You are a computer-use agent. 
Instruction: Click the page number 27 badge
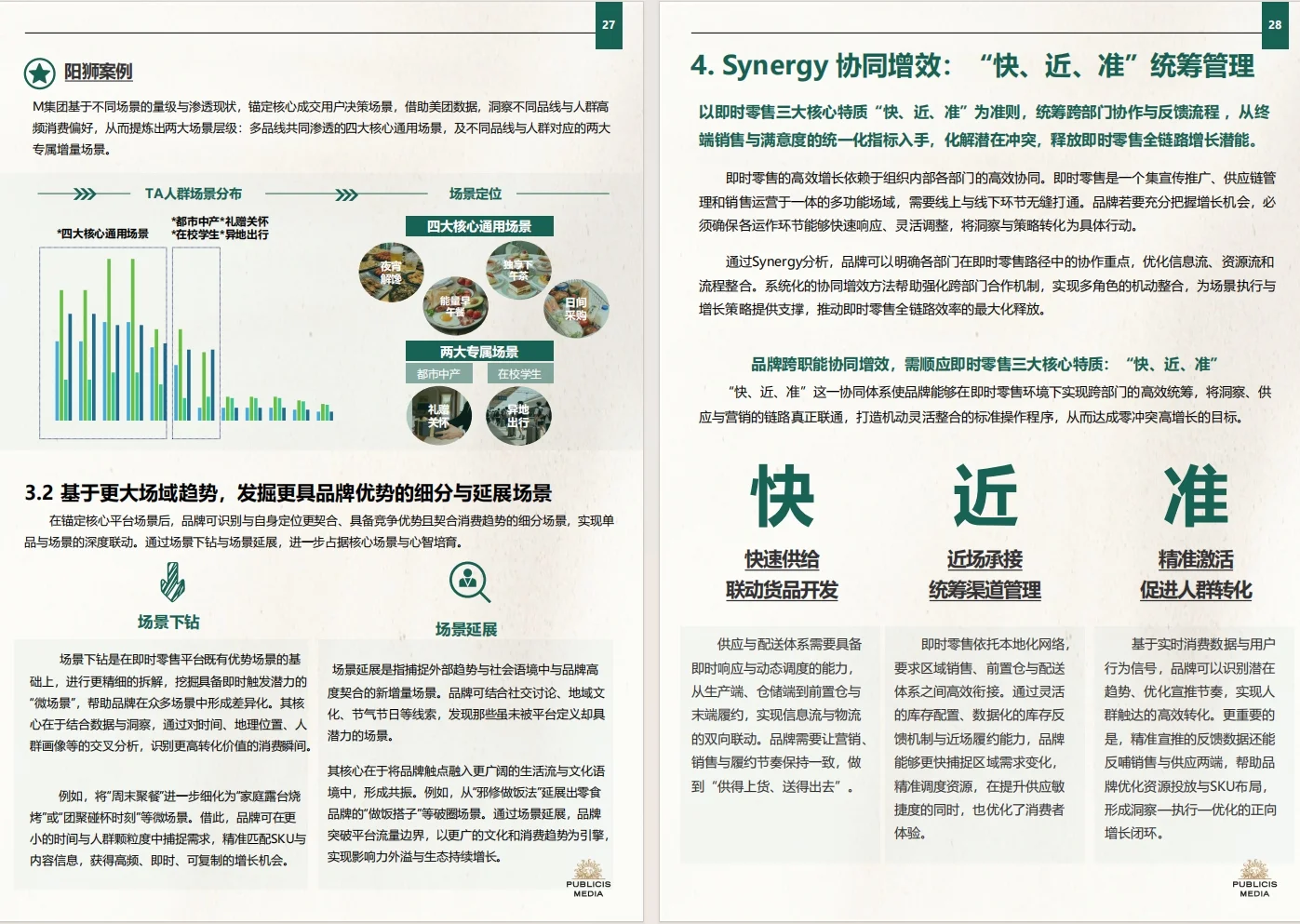tap(609, 25)
